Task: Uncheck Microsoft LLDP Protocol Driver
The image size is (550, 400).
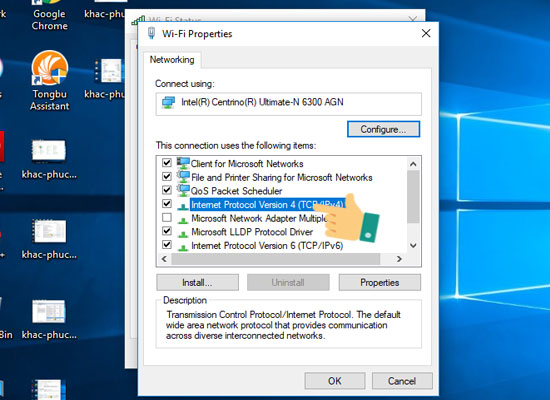Action: click(167, 231)
